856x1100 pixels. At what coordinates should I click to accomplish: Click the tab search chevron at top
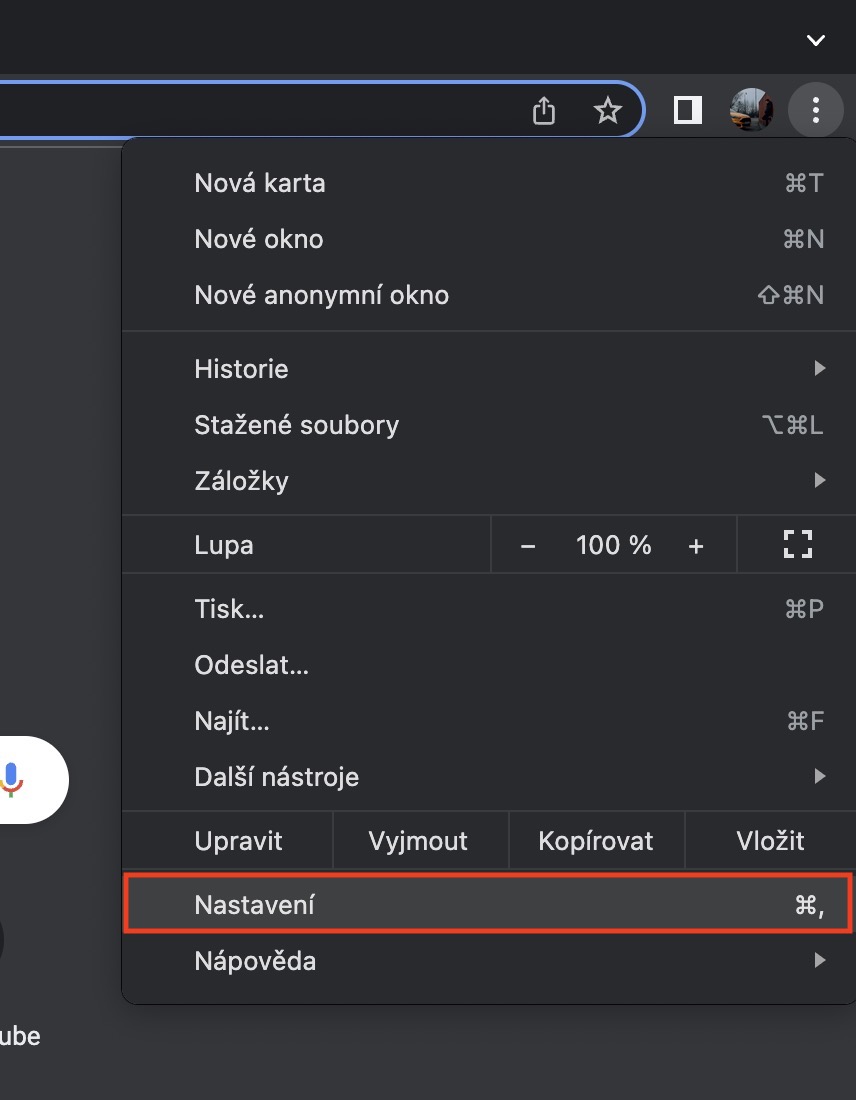click(816, 40)
